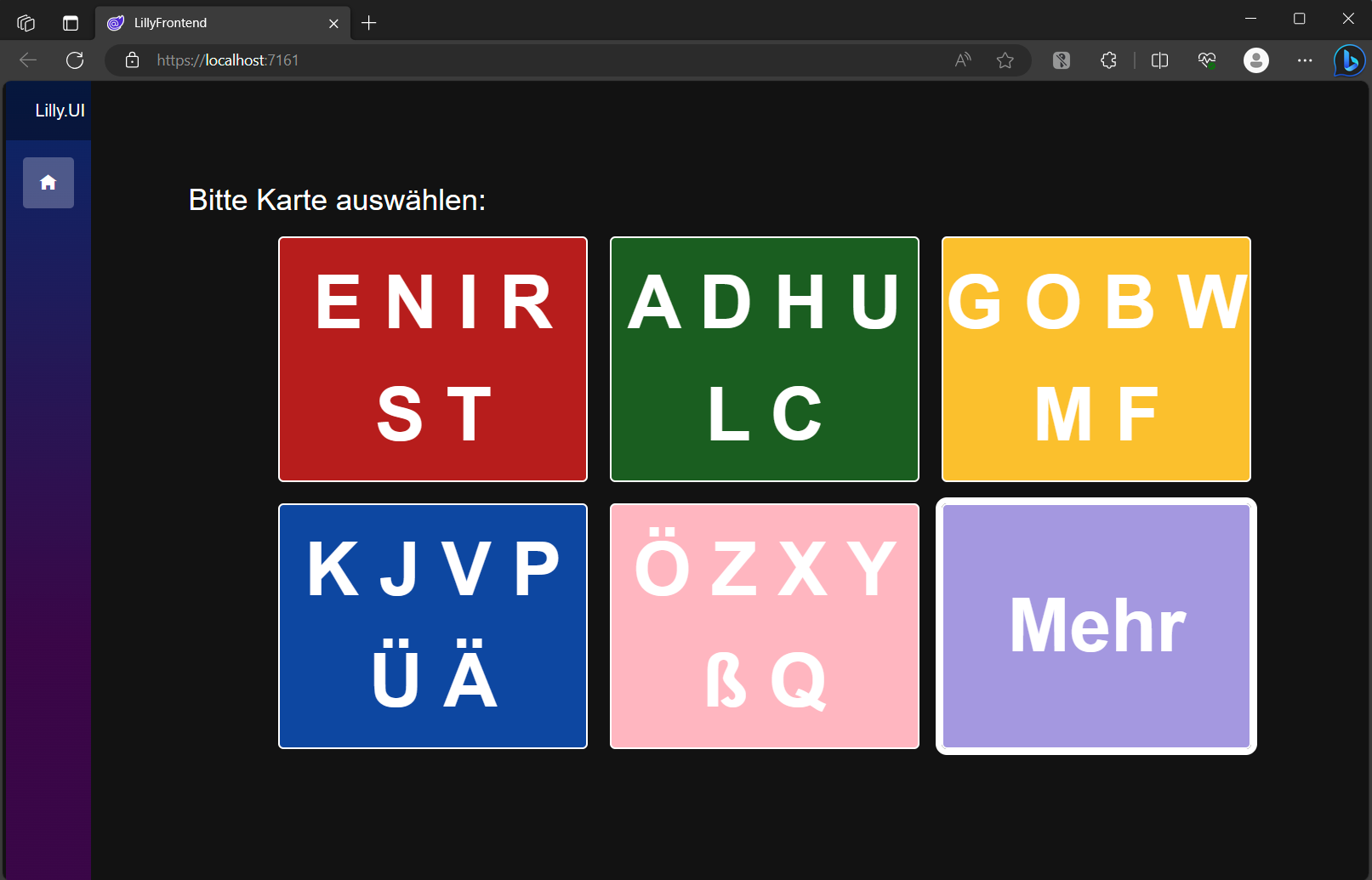This screenshot has width=1372, height=880.
Task: Open the browser profile avatar
Action: 1256,60
